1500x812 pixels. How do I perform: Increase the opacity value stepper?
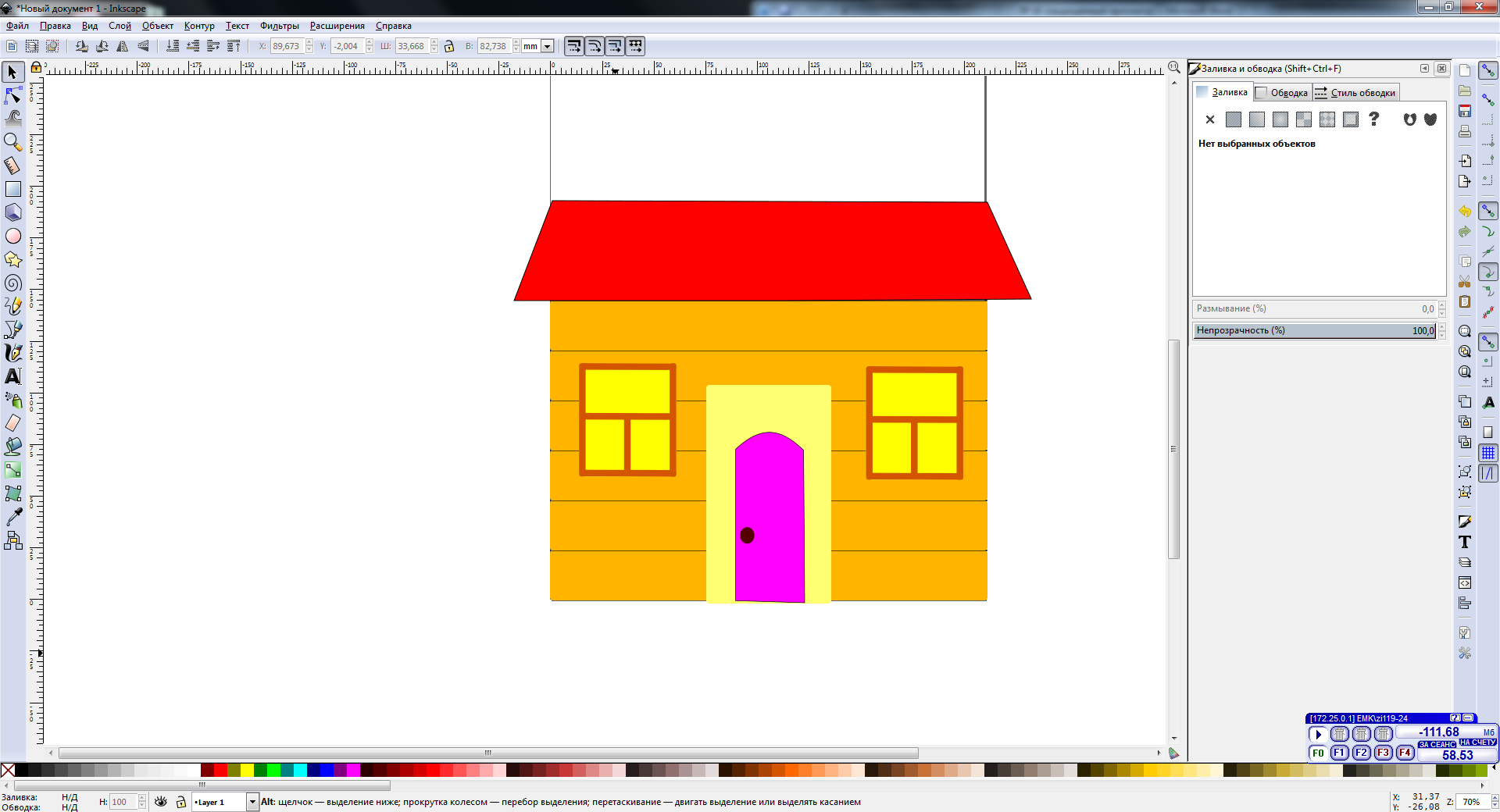click(1442, 327)
